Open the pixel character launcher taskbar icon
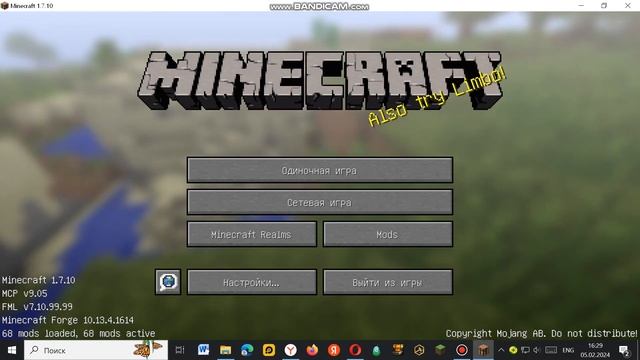This screenshot has height=360, width=640. (398, 350)
